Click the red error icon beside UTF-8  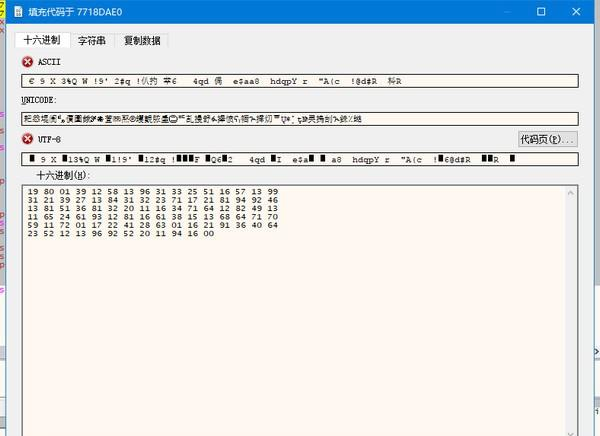27,138
